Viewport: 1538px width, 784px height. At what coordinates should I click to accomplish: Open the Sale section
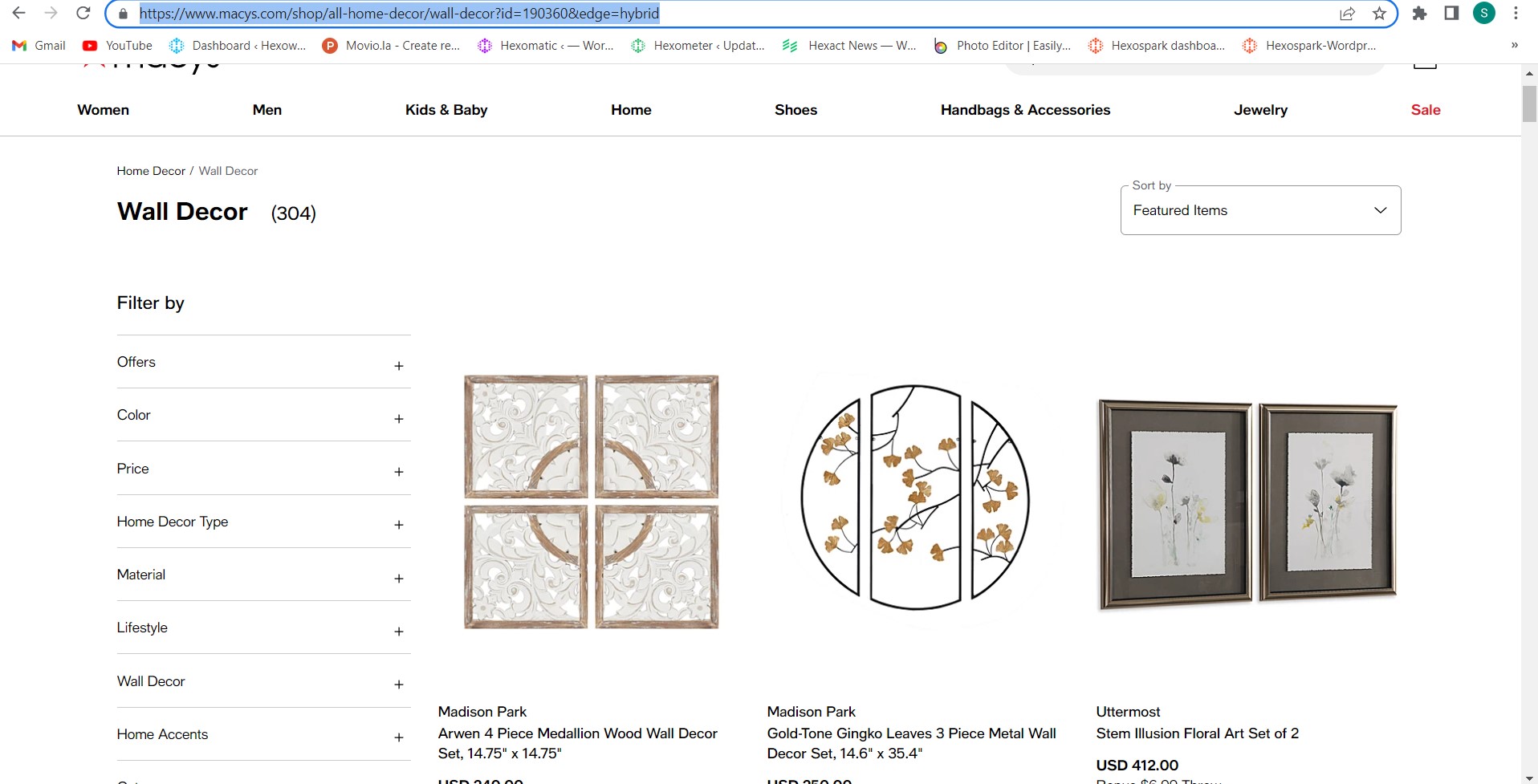coord(1426,110)
